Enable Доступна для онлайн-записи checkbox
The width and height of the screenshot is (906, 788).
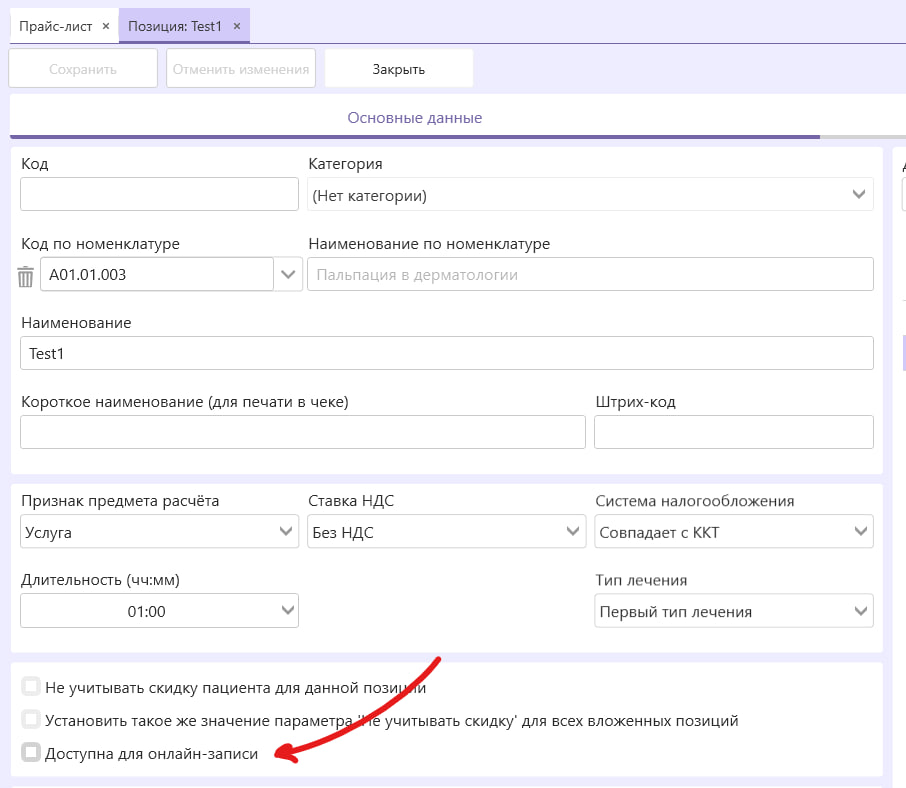(31, 753)
